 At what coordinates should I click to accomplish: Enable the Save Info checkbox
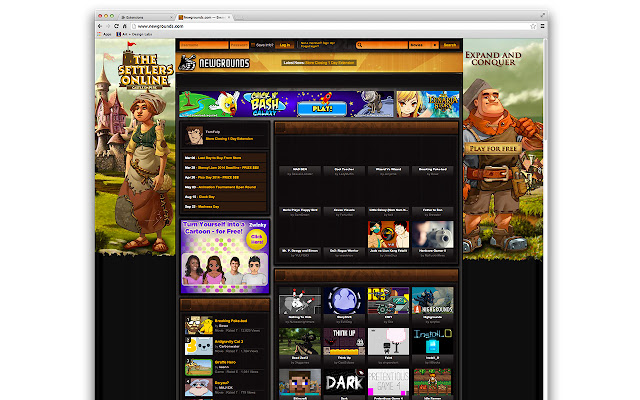tap(255, 44)
